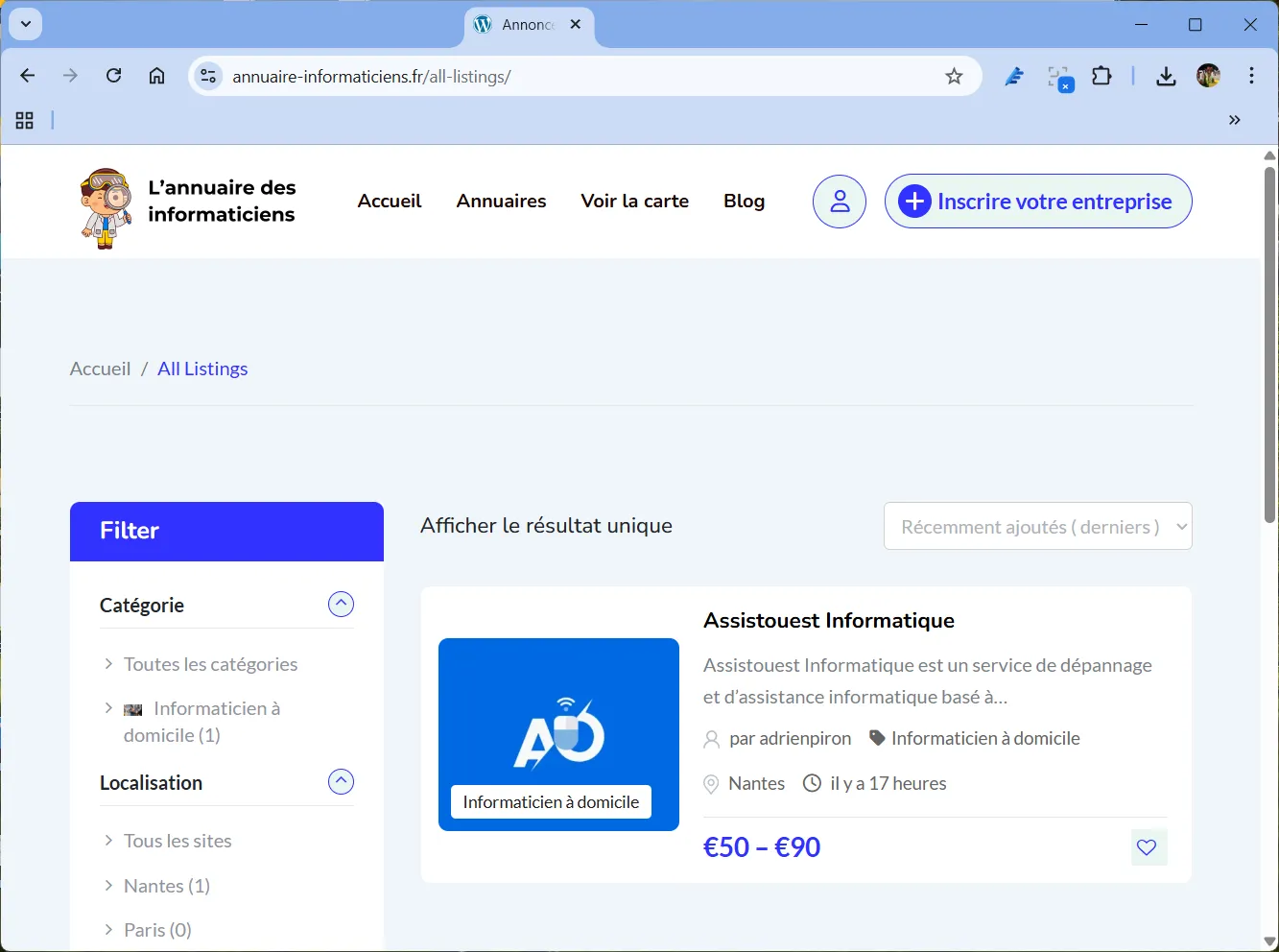Open the Accueil menu item
The width and height of the screenshot is (1279, 952).
pos(390,201)
